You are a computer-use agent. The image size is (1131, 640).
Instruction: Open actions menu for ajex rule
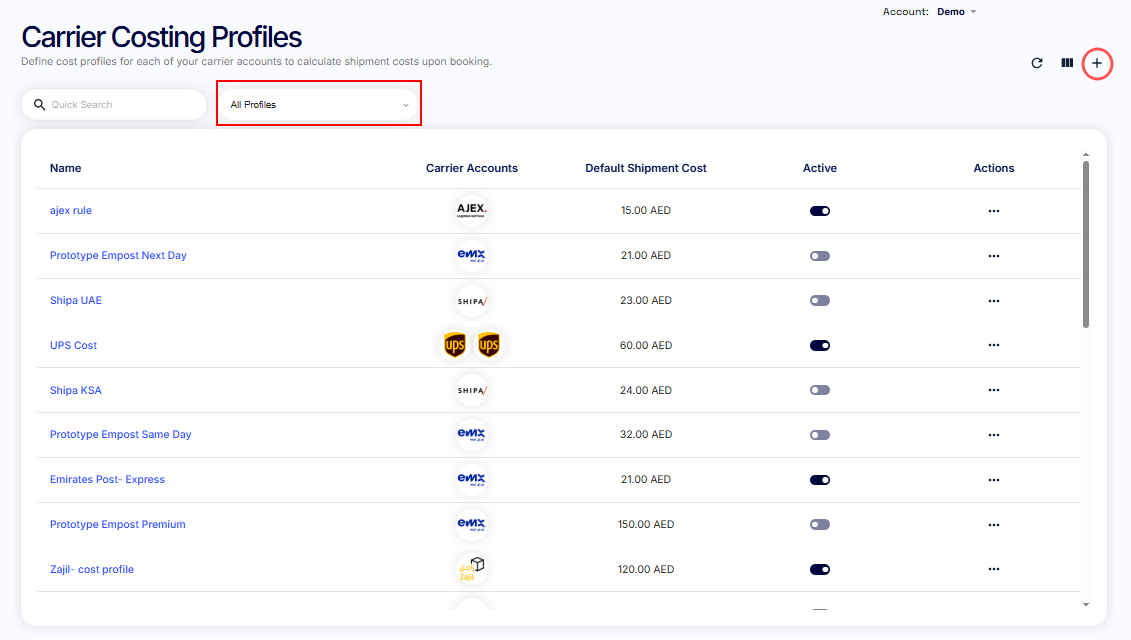pos(993,211)
